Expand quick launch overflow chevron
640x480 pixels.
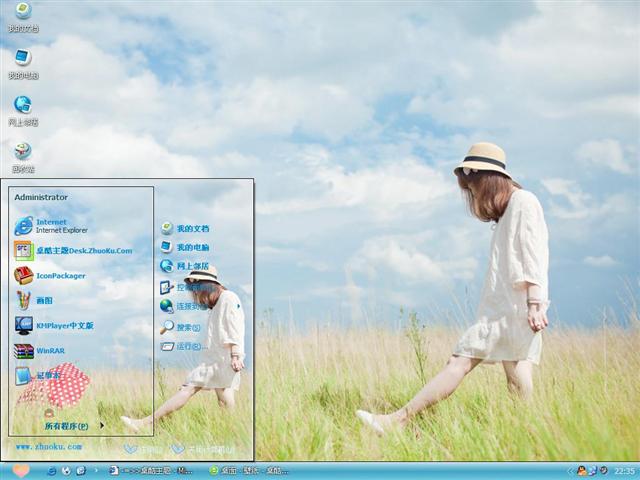[96, 471]
